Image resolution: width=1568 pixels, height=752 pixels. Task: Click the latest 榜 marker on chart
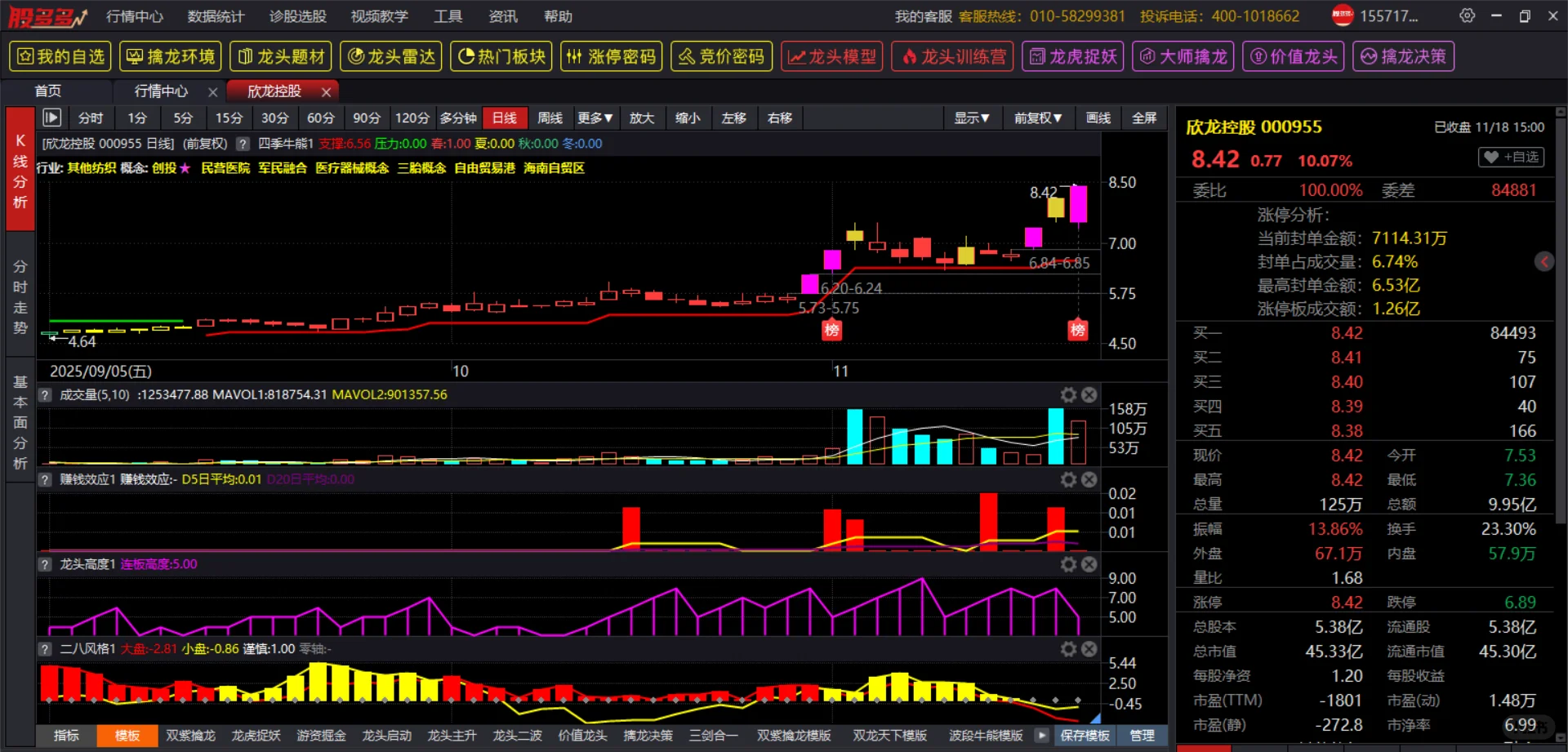click(1078, 330)
